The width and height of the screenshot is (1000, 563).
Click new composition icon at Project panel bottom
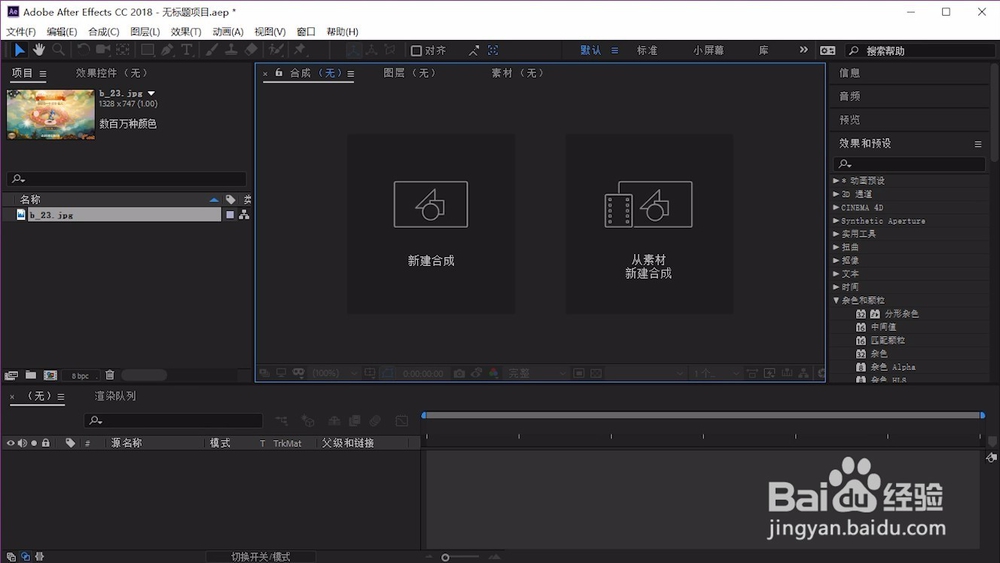pyautogui.click(x=50, y=376)
